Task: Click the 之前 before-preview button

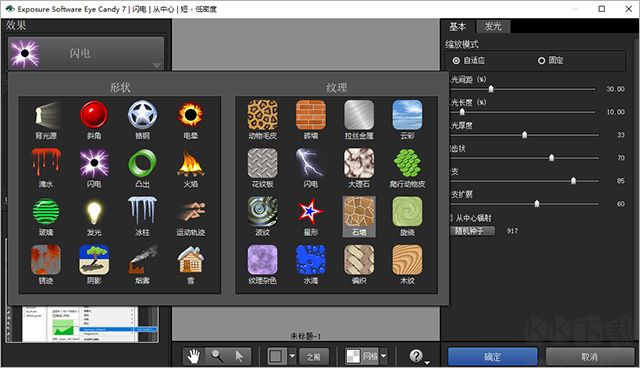Action: pyautogui.click(x=313, y=357)
